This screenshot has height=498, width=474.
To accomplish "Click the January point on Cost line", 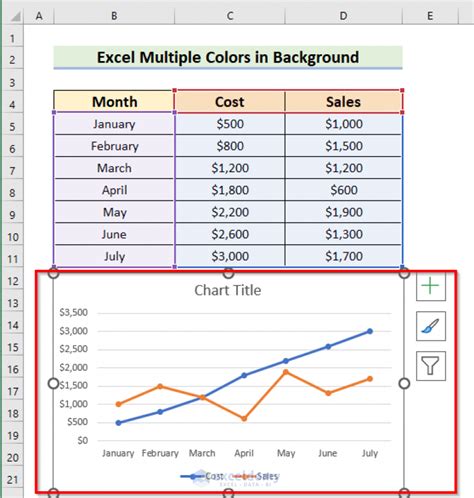I will pyautogui.click(x=119, y=423).
